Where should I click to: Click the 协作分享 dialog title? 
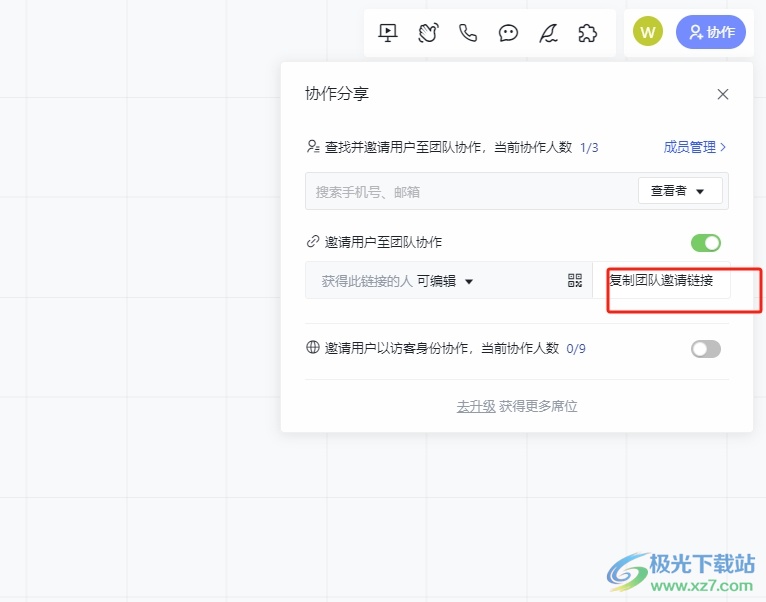coord(337,93)
